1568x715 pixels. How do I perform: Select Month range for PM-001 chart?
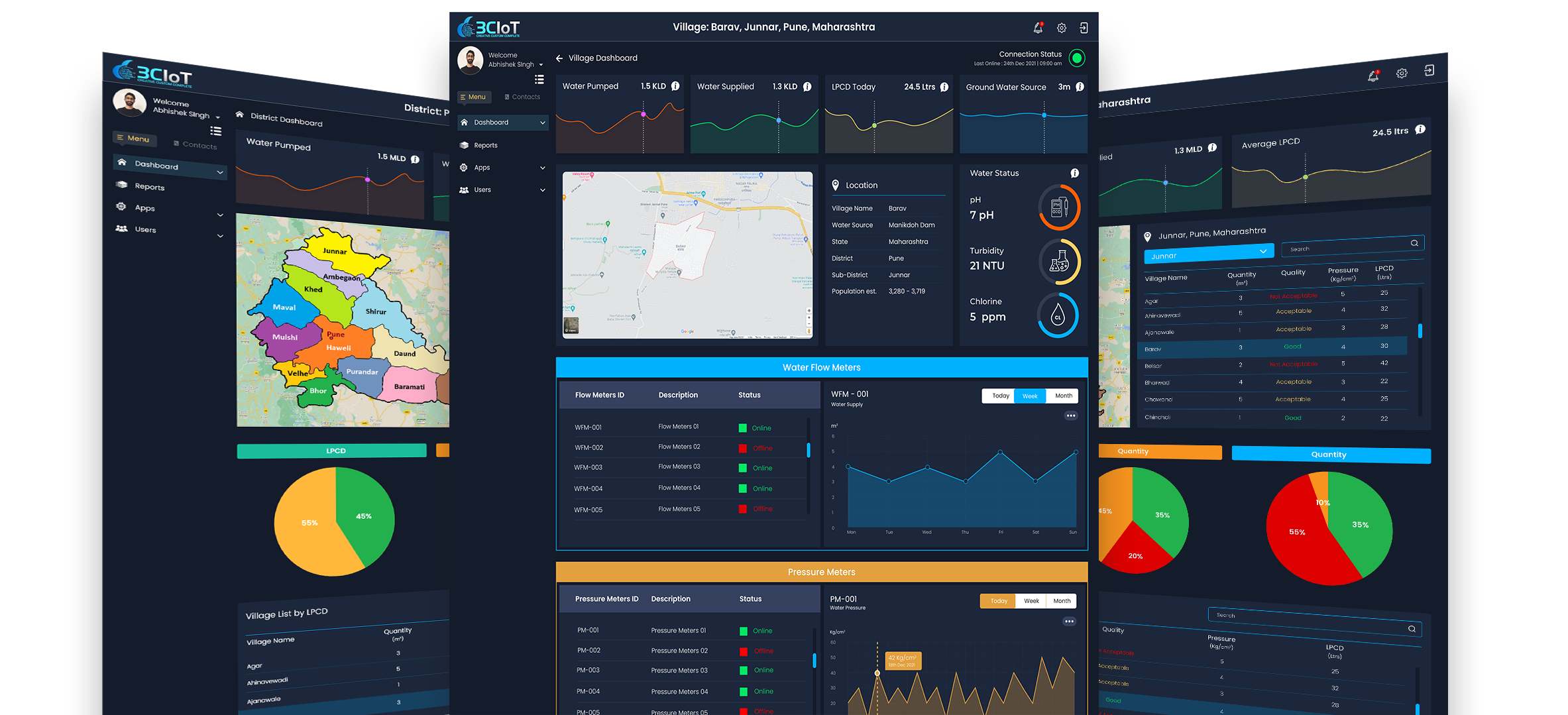[x=1062, y=601]
